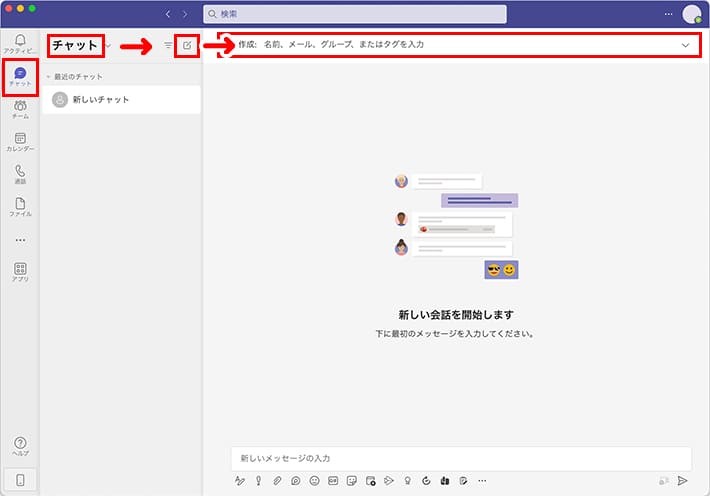Click the Stream arrow icon in compose toolbar

[389, 481]
